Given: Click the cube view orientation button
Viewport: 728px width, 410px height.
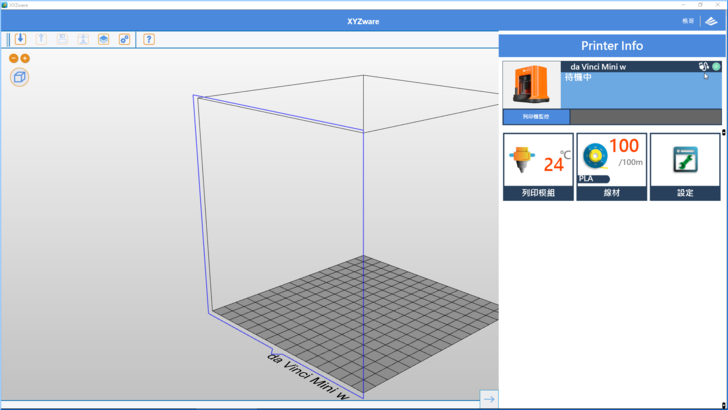Looking at the screenshot, I should 20,77.
